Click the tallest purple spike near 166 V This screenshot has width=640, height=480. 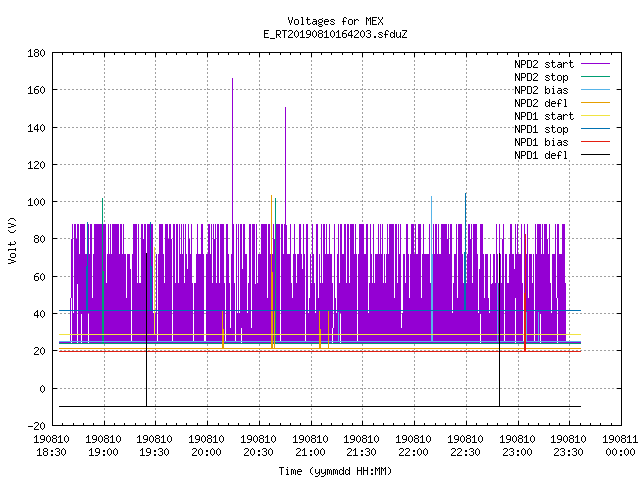(x=233, y=151)
